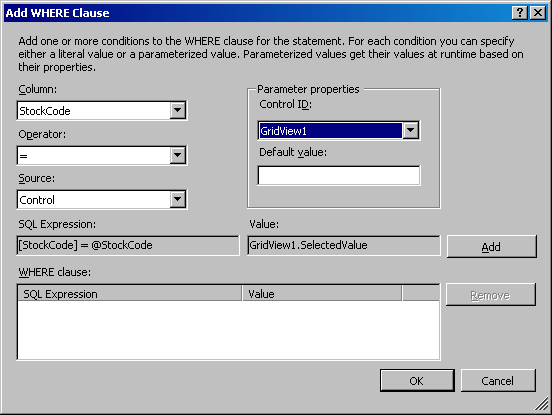
Task: Dismiss dialog with the Cancel button
Action: pos(498,381)
